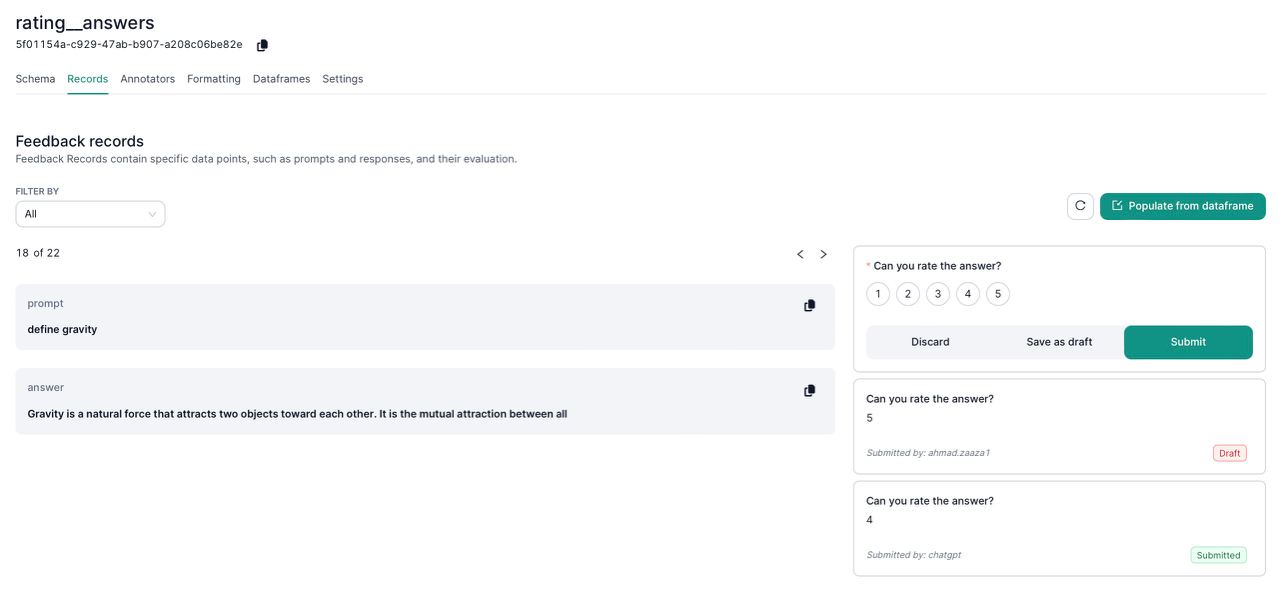
Task: Click the required field asterisk on rating question
Action: 867,263
